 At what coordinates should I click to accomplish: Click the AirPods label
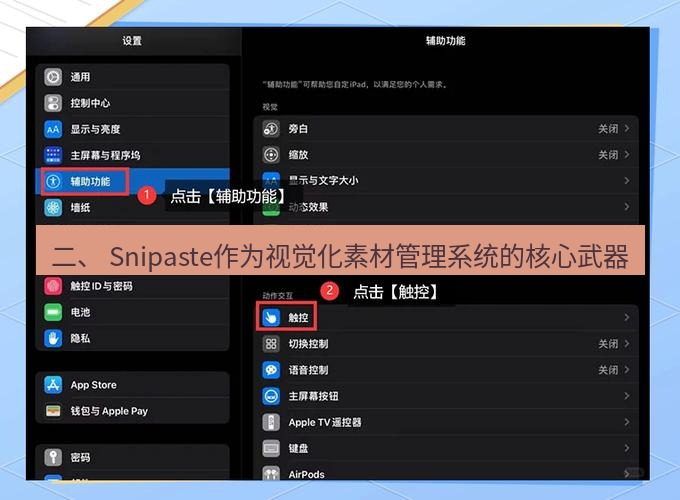pyautogui.click(x=307, y=474)
